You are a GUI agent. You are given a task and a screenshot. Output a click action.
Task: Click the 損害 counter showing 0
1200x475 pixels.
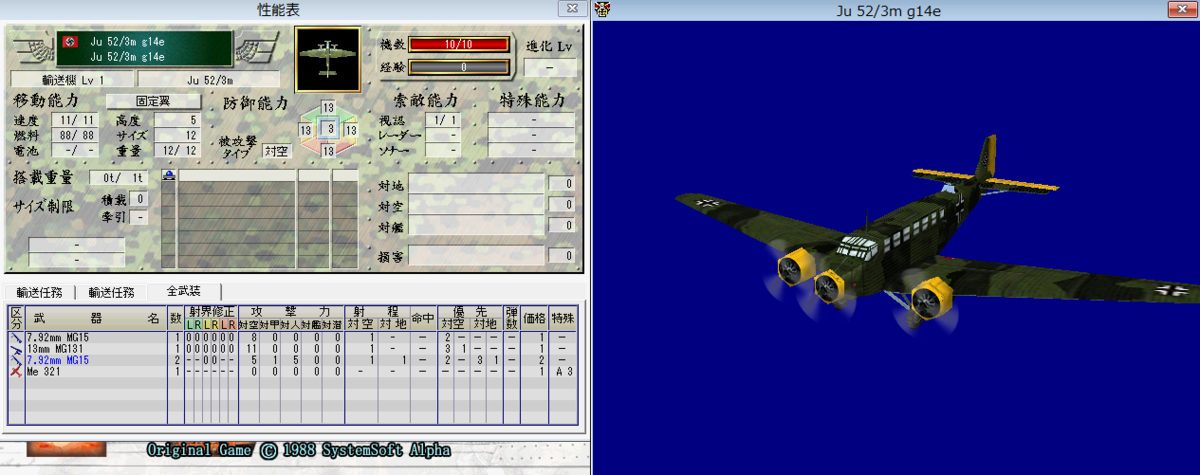tap(563, 255)
